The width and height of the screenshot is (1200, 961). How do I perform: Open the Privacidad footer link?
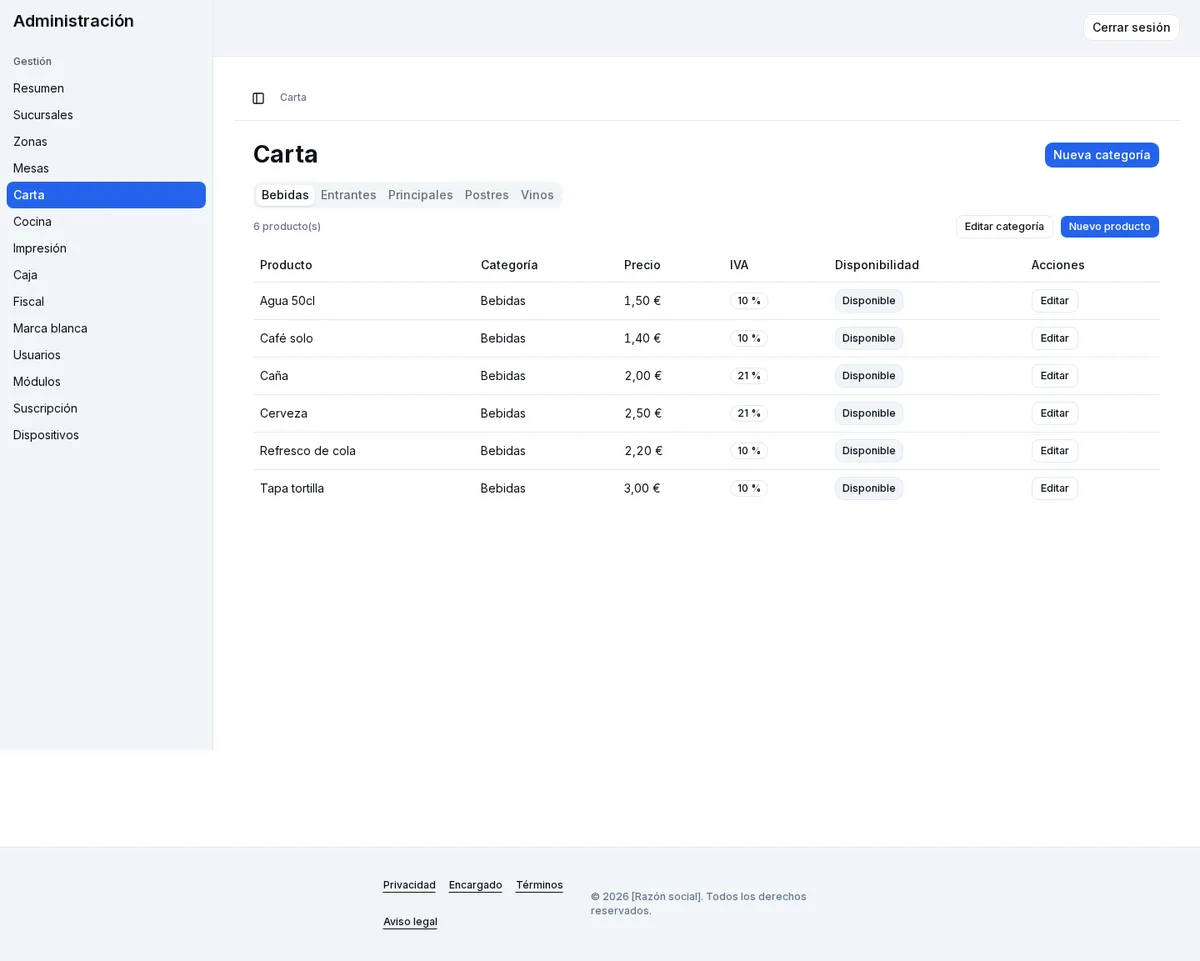click(x=409, y=885)
